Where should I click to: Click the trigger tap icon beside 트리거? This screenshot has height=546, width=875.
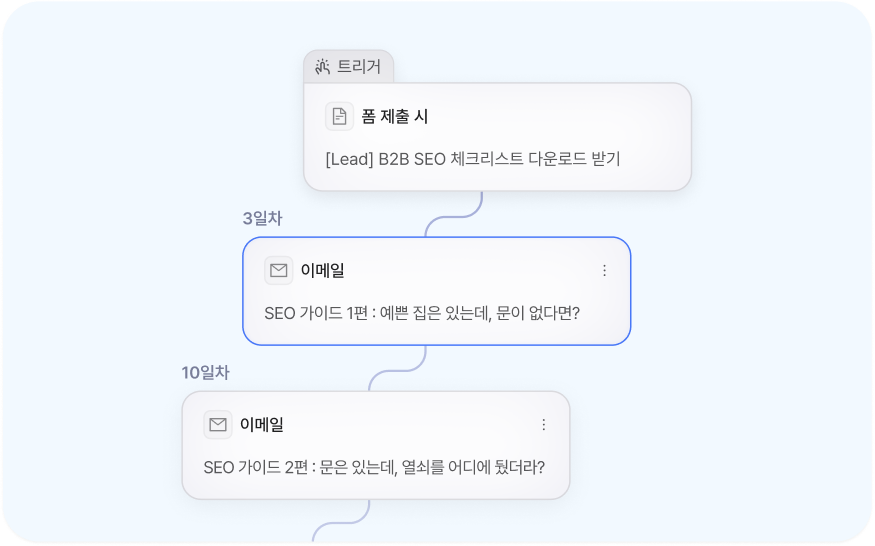point(322,67)
